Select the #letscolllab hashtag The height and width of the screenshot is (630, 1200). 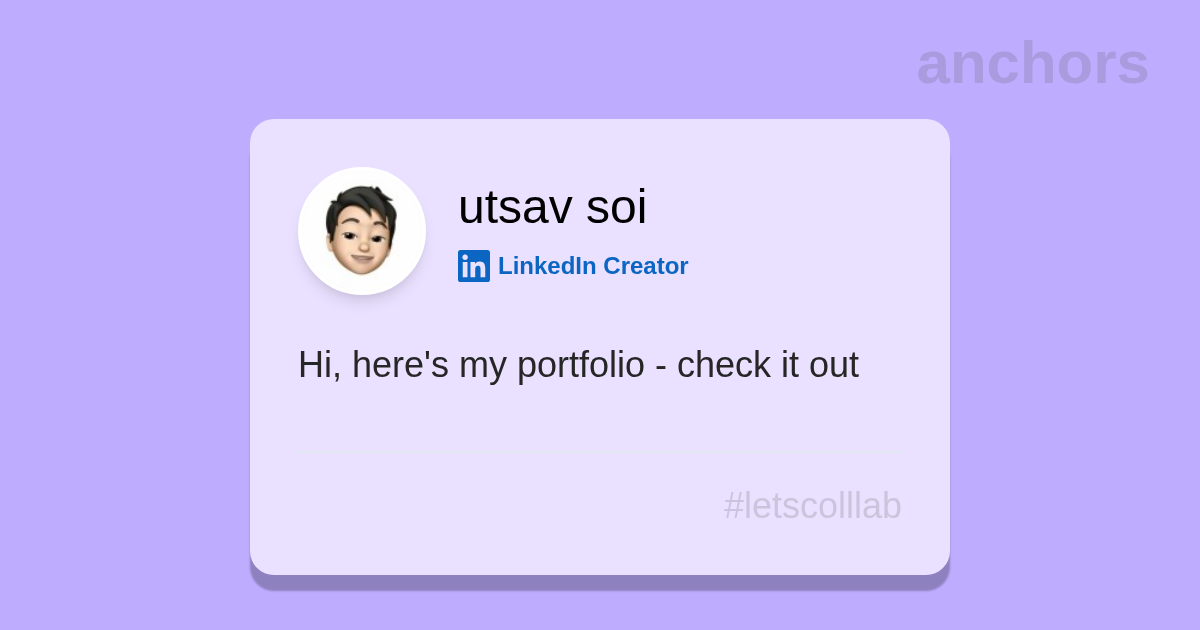click(x=812, y=506)
